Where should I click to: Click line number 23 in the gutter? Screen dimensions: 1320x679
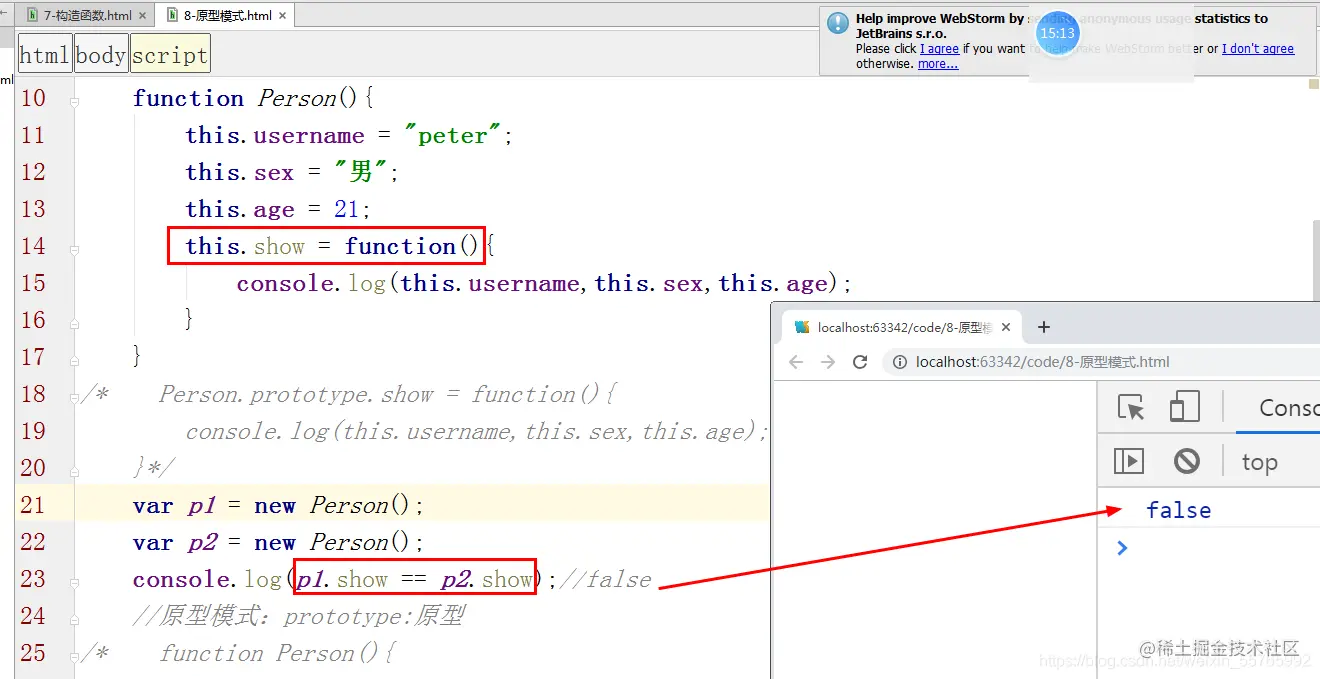(33, 579)
